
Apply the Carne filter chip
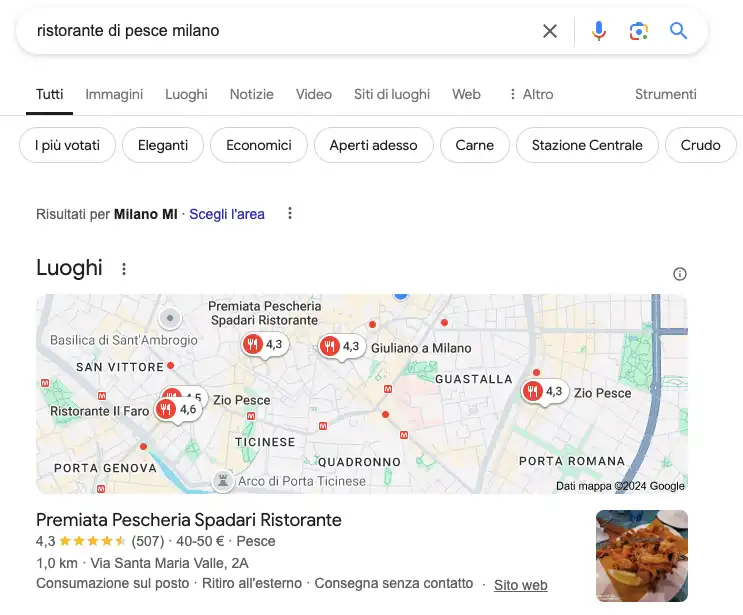(x=475, y=145)
